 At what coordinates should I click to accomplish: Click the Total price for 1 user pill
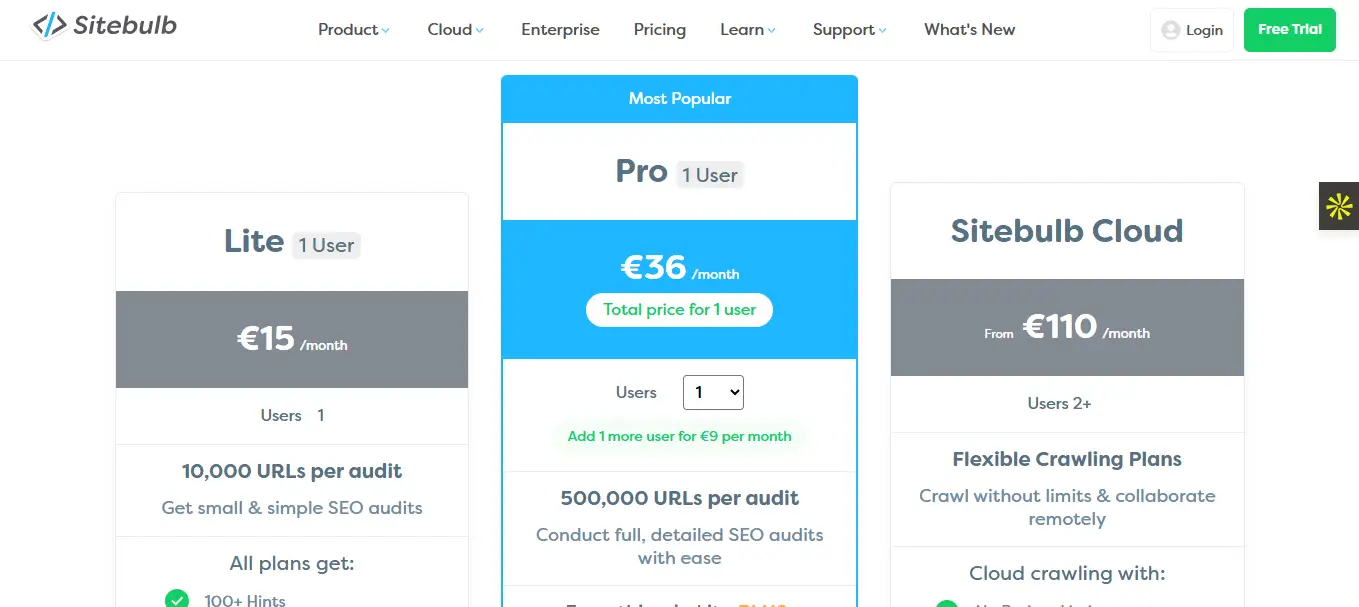pyautogui.click(x=679, y=310)
